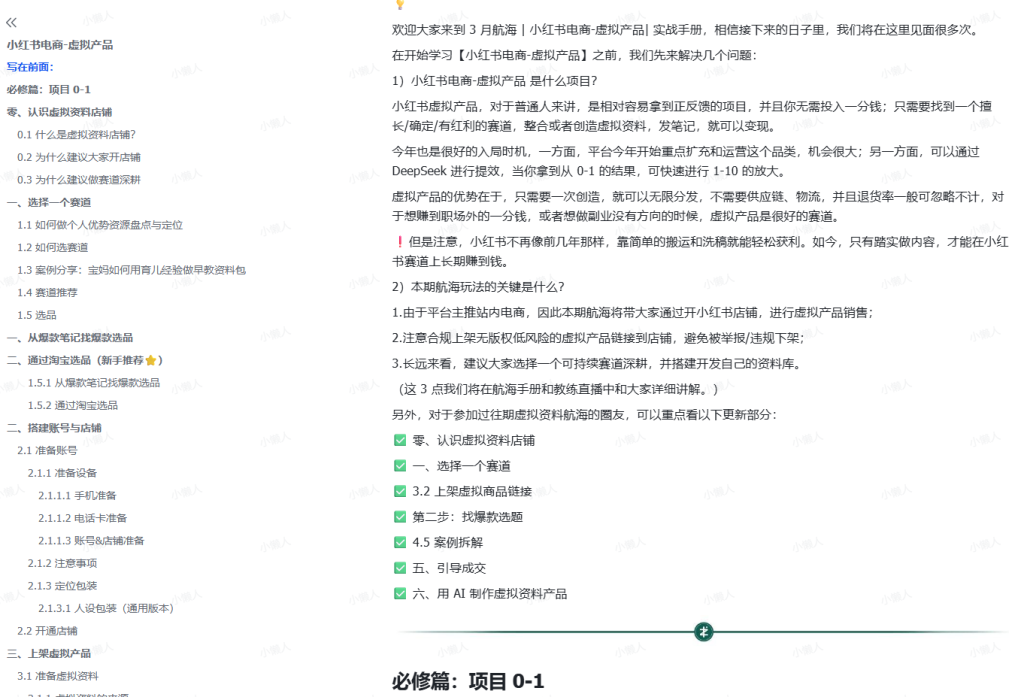Open 1.5.1 从爆款笔记找爆款选品
The image size is (1024, 697).
point(93,382)
